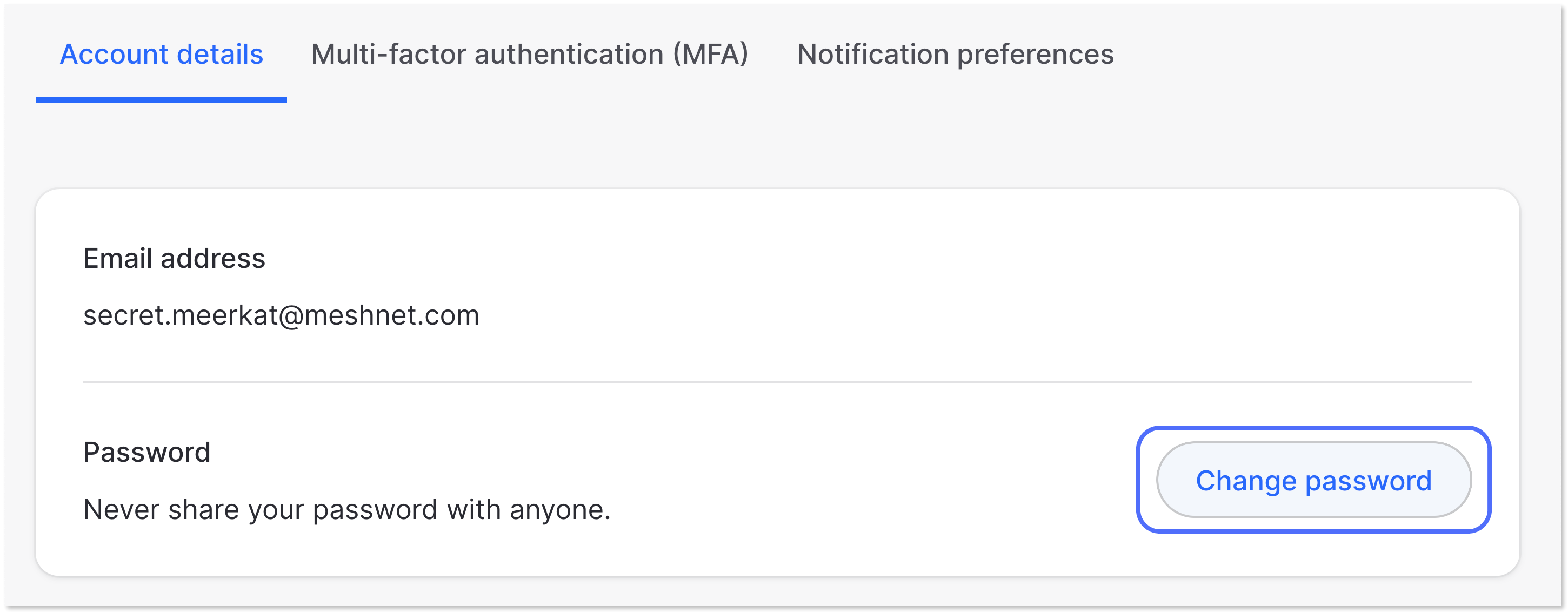The image size is (1568, 613).
Task: Click the "(MFA)" abbreviation in the tab bar
Action: coord(710,54)
